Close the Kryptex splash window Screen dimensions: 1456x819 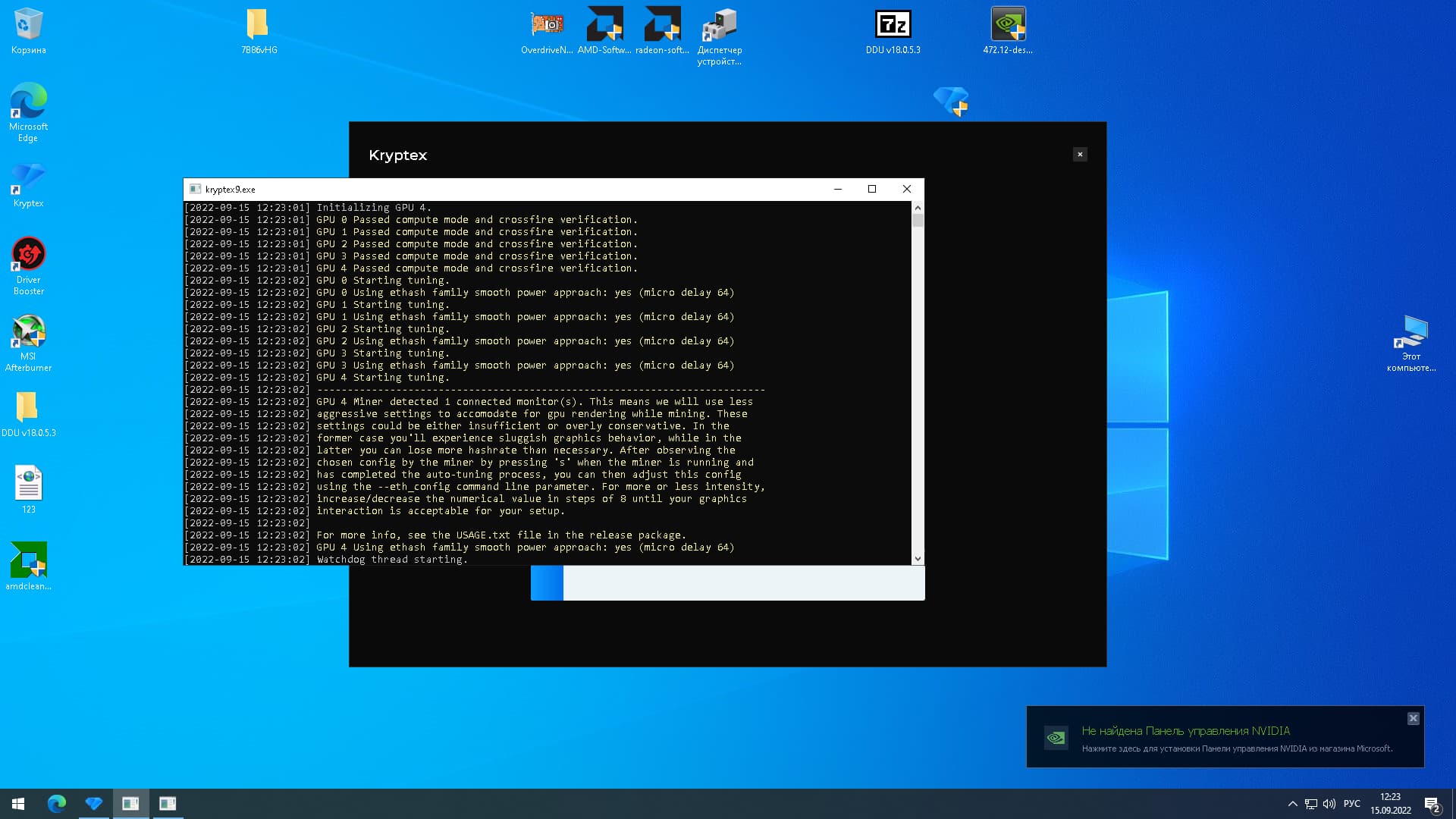pyautogui.click(x=1080, y=155)
